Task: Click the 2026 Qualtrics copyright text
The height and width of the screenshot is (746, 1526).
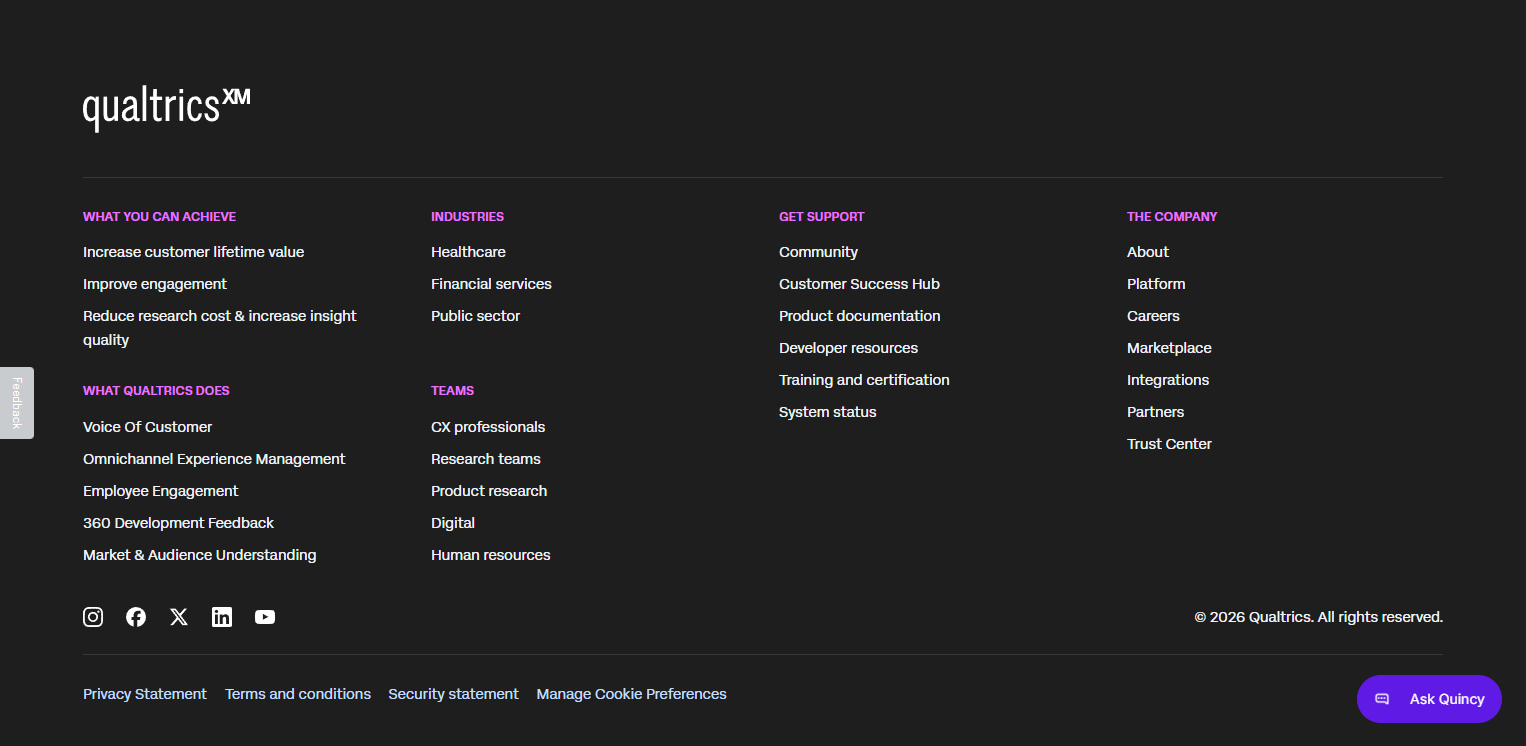Action: (x=1318, y=617)
